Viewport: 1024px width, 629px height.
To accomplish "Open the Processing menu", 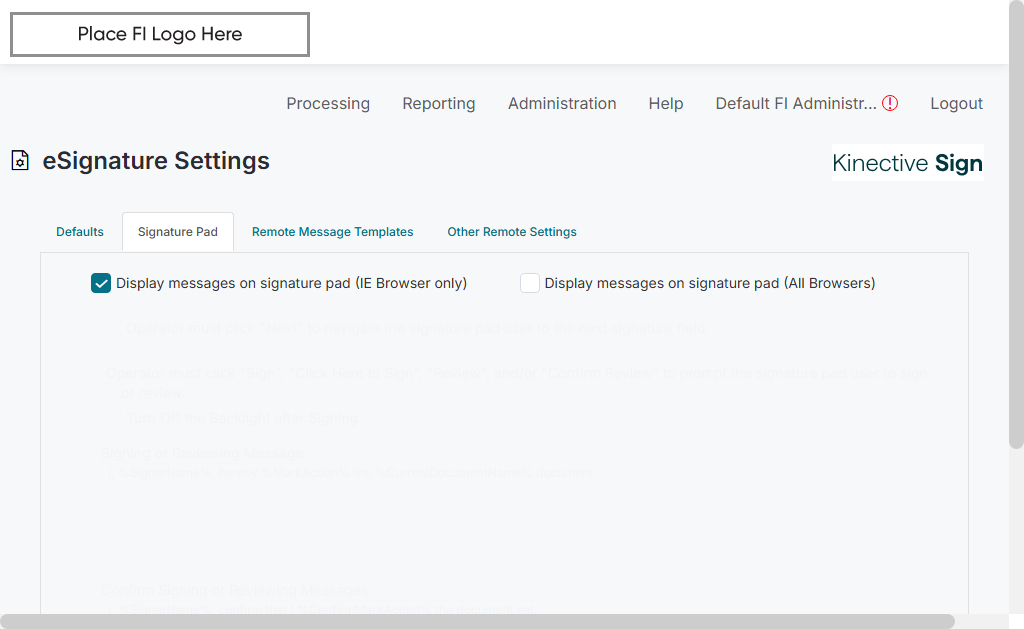I will pyautogui.click(x=328, y=103).
